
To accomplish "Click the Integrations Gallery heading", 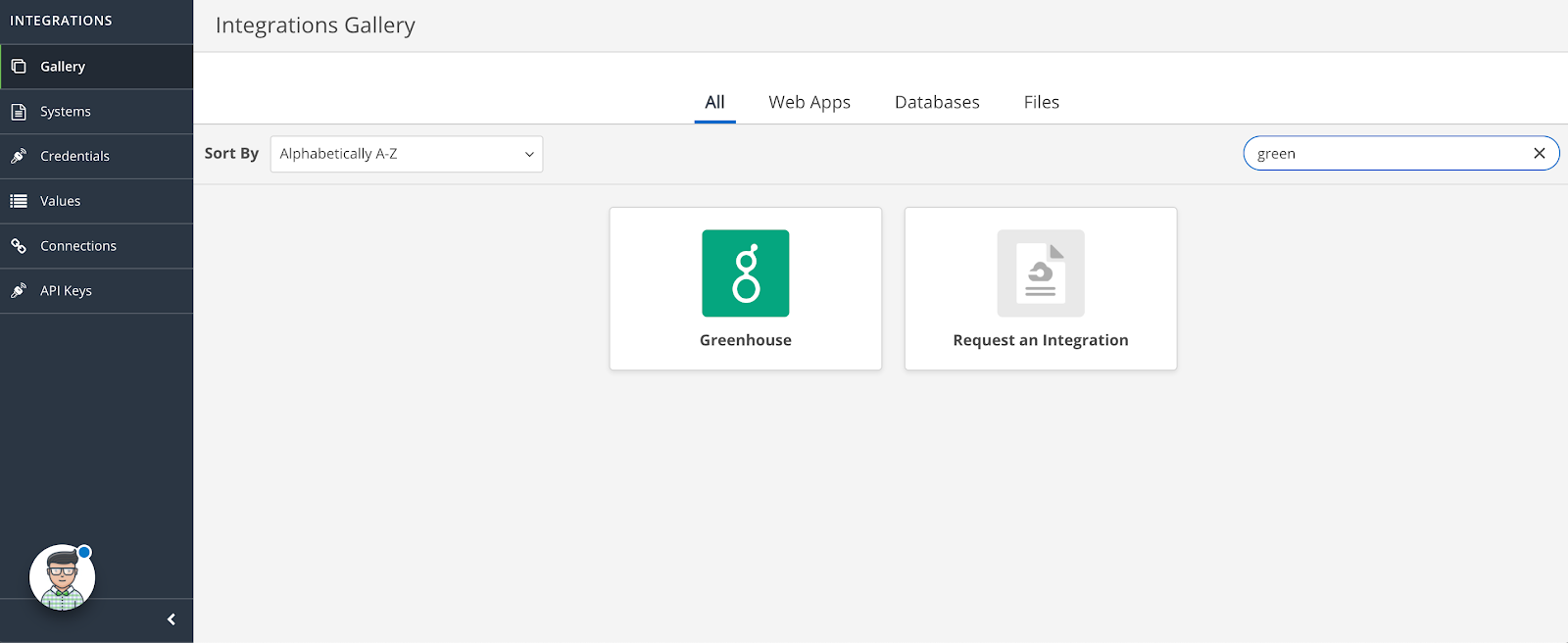I will pos(316,25).
